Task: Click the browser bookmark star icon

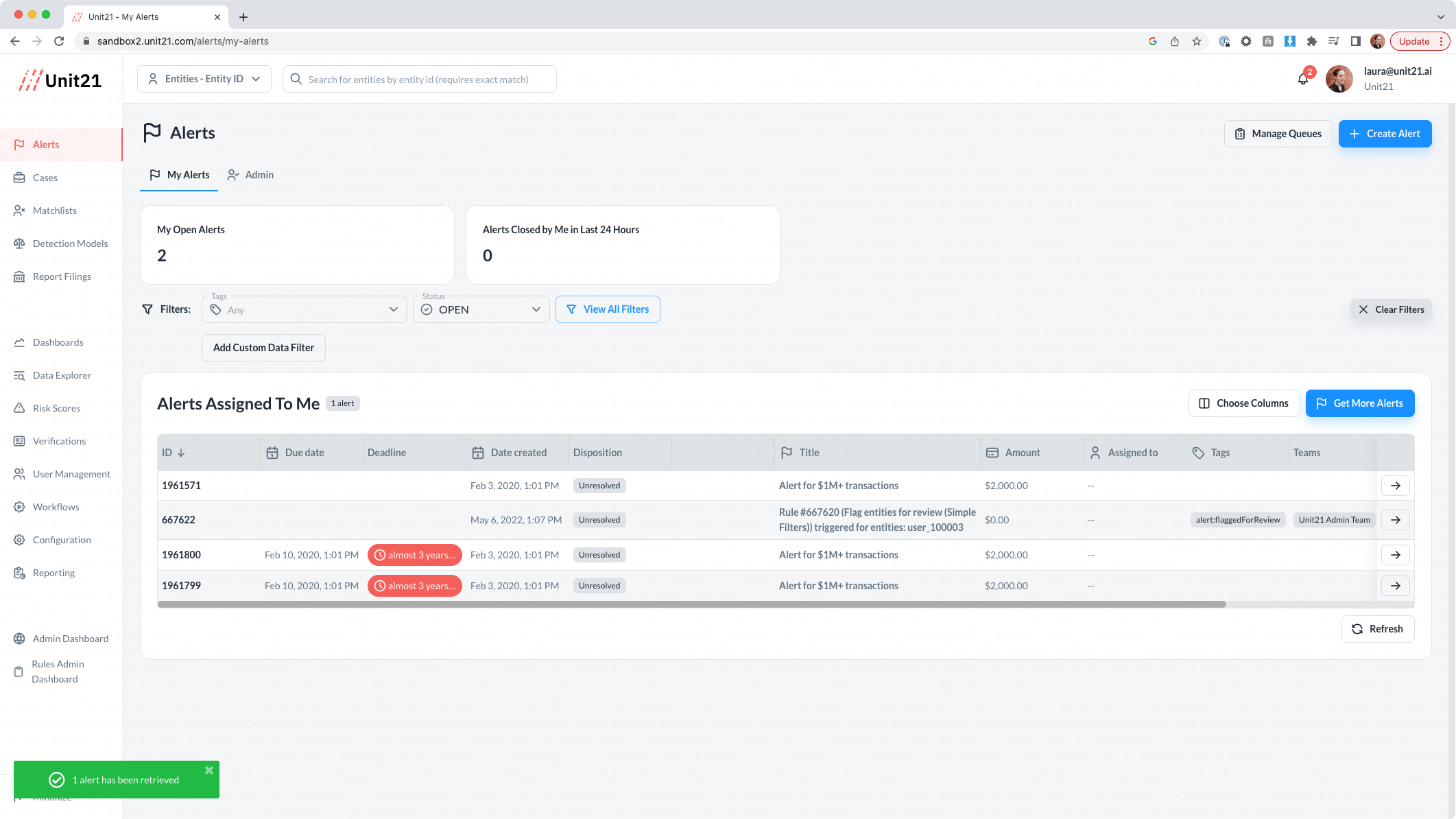Action: [x=1197, y=41]
